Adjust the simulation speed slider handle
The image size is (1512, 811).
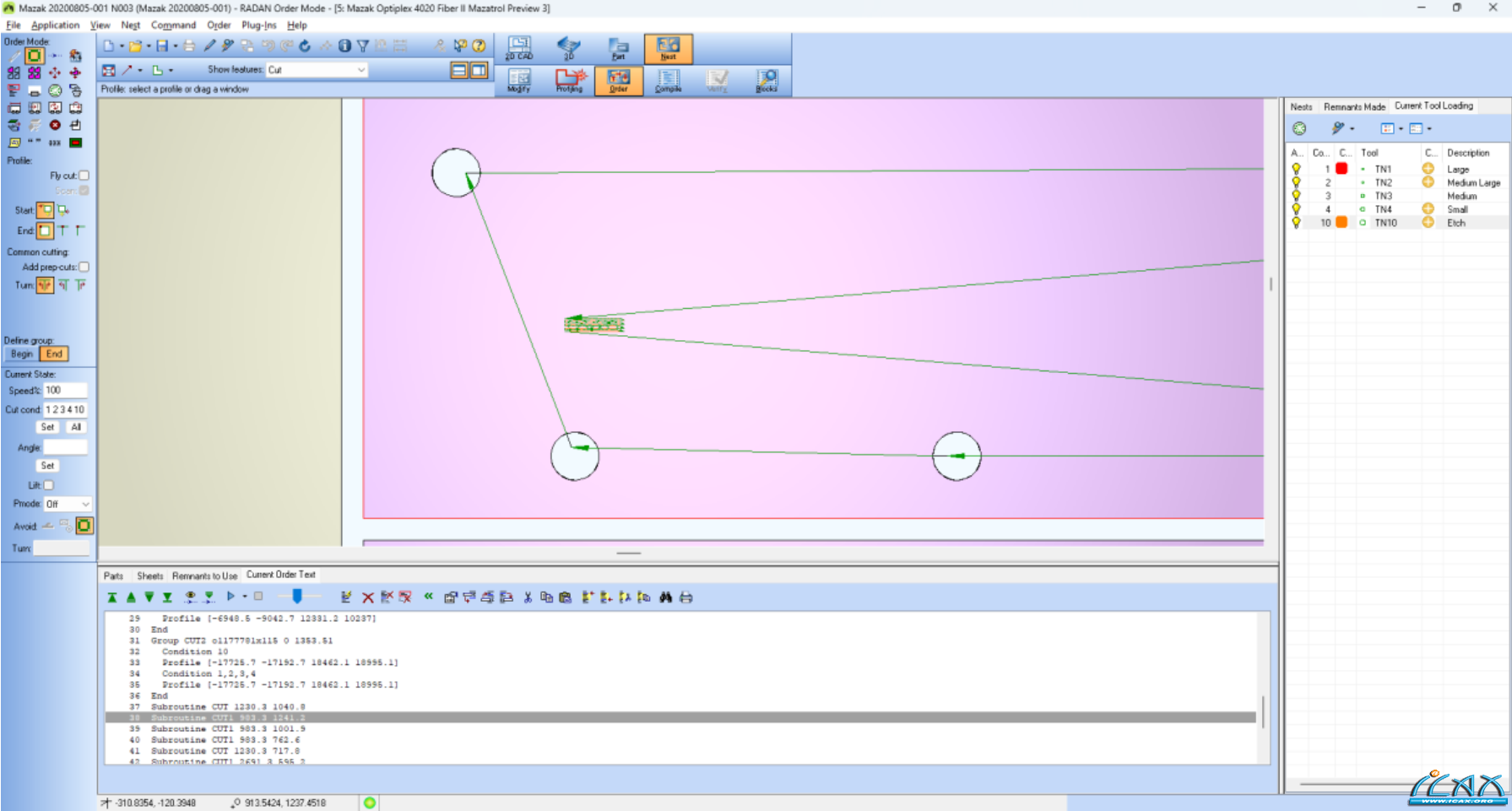297,596
